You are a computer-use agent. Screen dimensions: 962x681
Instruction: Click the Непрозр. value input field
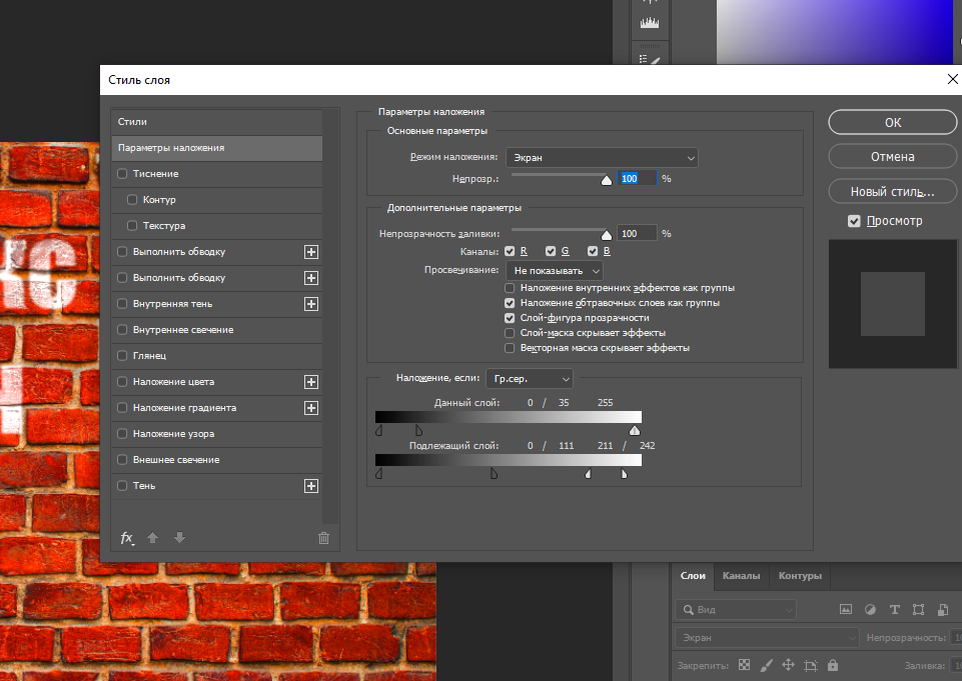[x=637, y=179]
